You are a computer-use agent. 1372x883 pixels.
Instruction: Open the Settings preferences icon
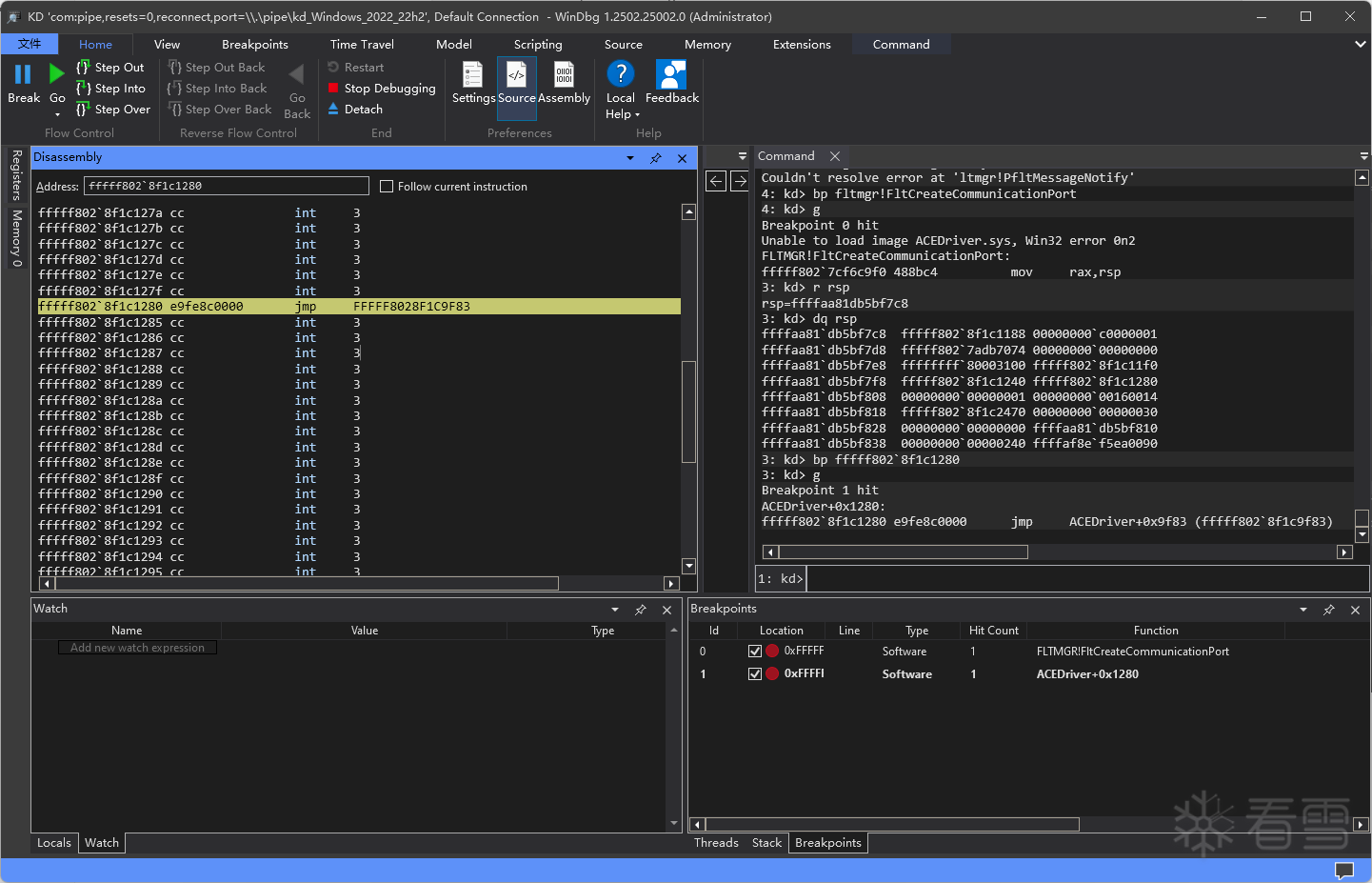(472, 75)
